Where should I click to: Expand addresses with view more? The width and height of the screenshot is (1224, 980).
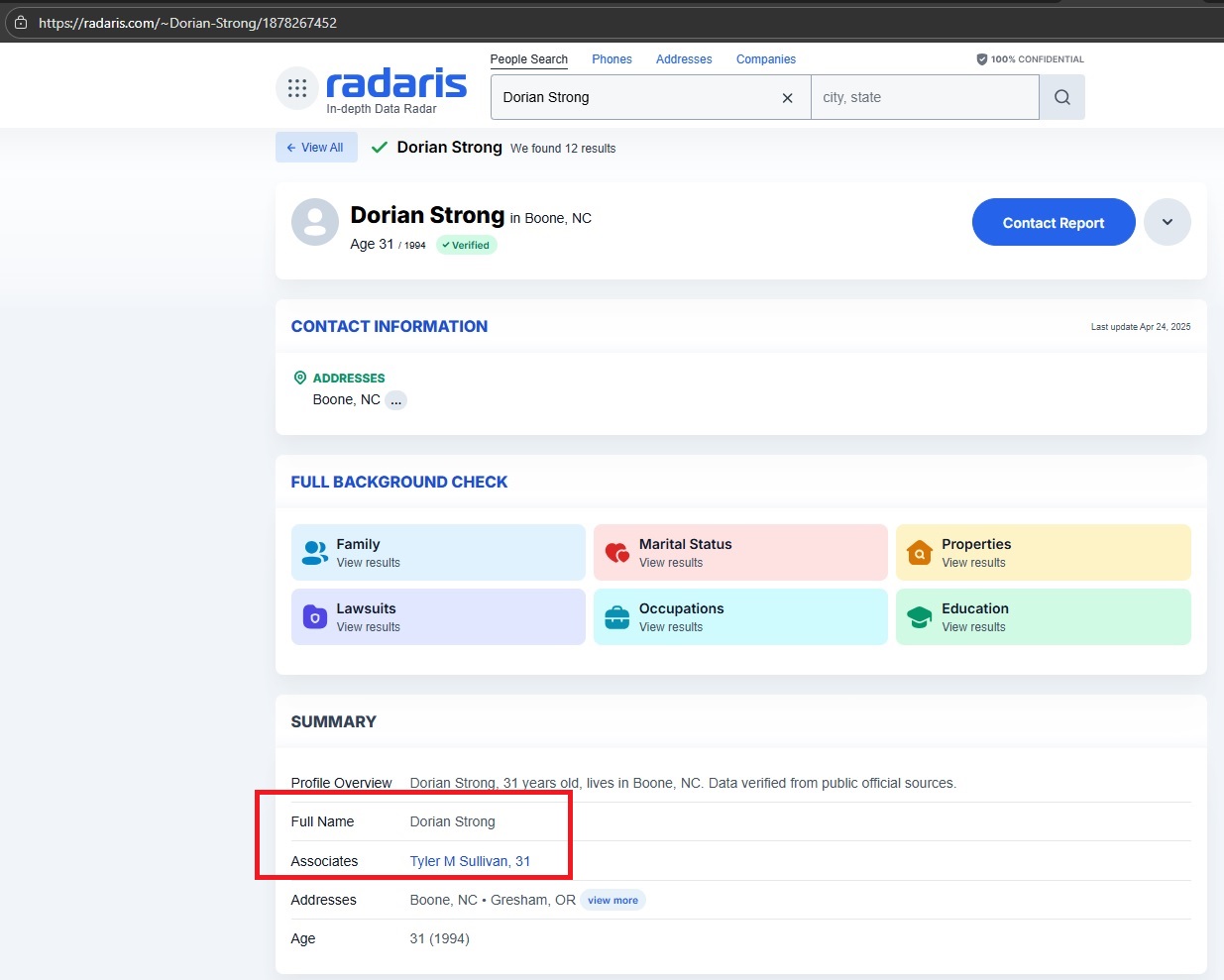[x=612, y=901]
